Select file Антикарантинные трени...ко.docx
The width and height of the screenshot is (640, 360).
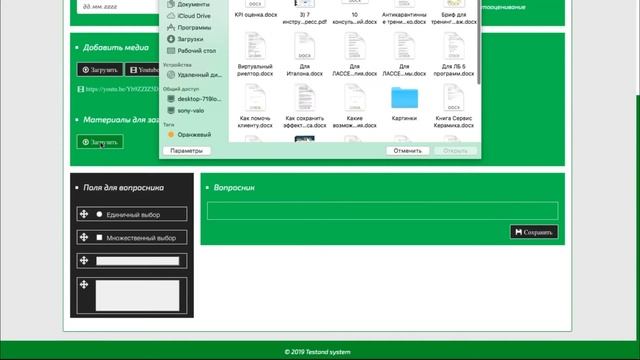click(404, 12)
